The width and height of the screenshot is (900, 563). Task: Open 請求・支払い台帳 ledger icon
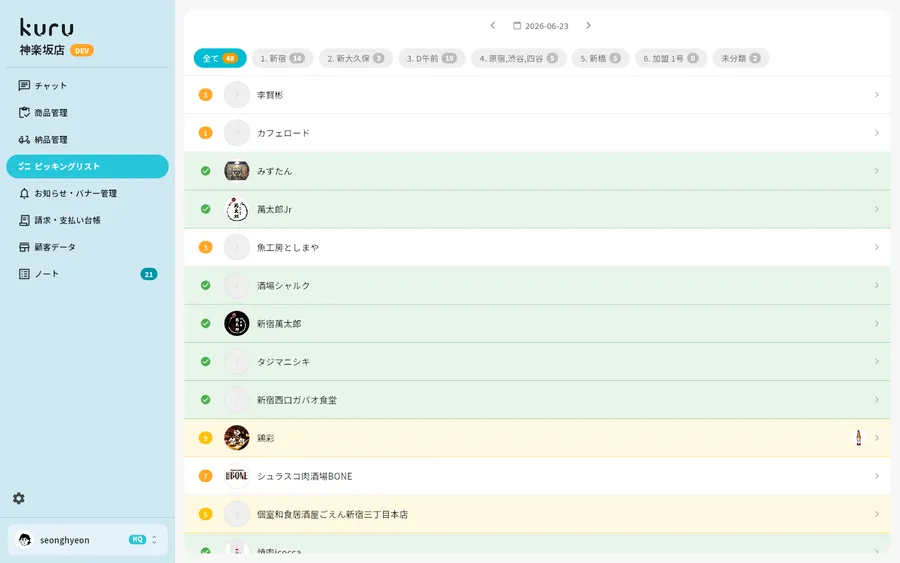24,220
